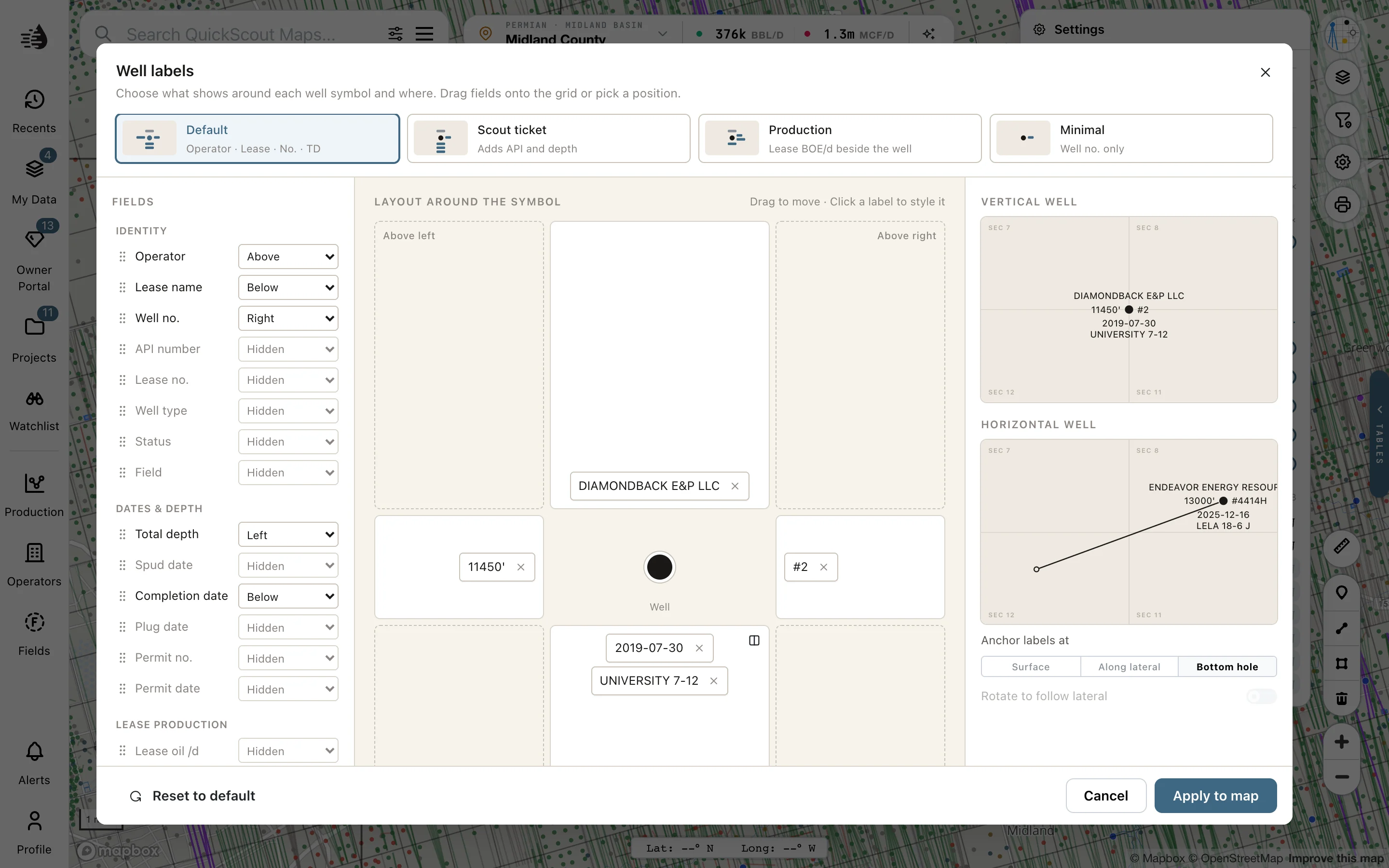
Task: Click the filter funnel tool icon
Action: (x=1342, y=120)
